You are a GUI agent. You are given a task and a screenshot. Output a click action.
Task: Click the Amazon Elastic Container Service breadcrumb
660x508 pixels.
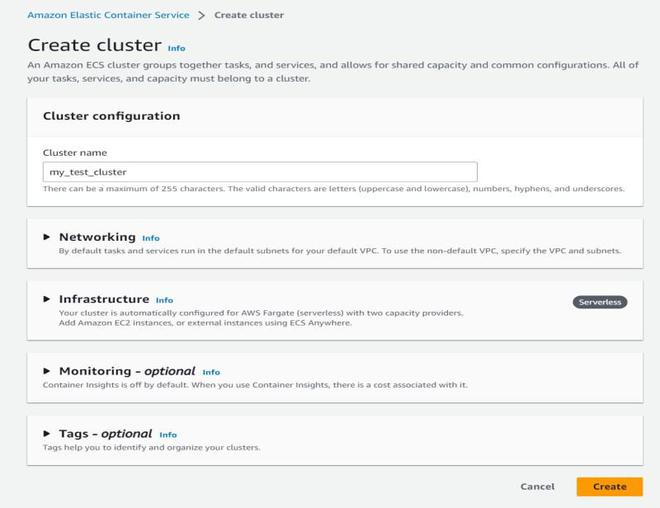106,15
